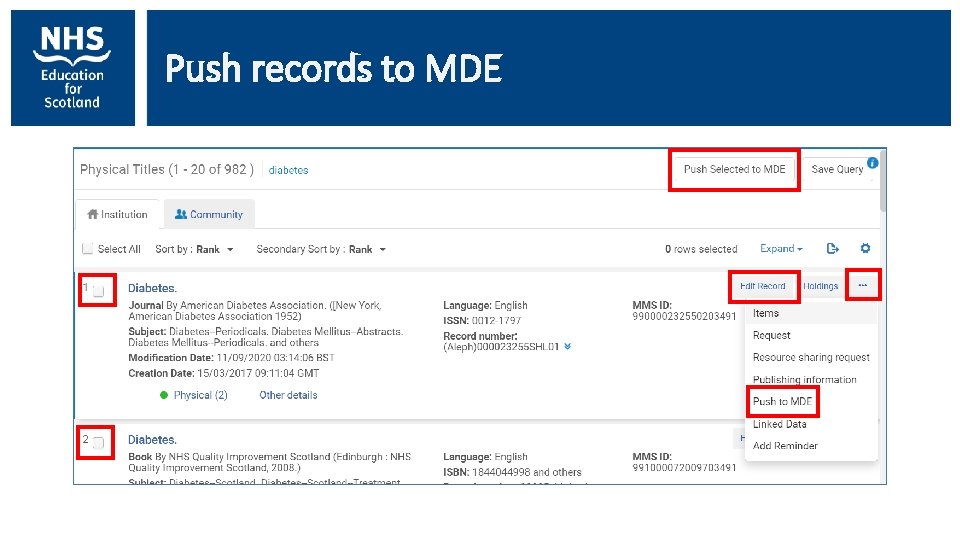Click the ISSN 0012-1797 value
960x540 pixels.
tap(497, 321)
